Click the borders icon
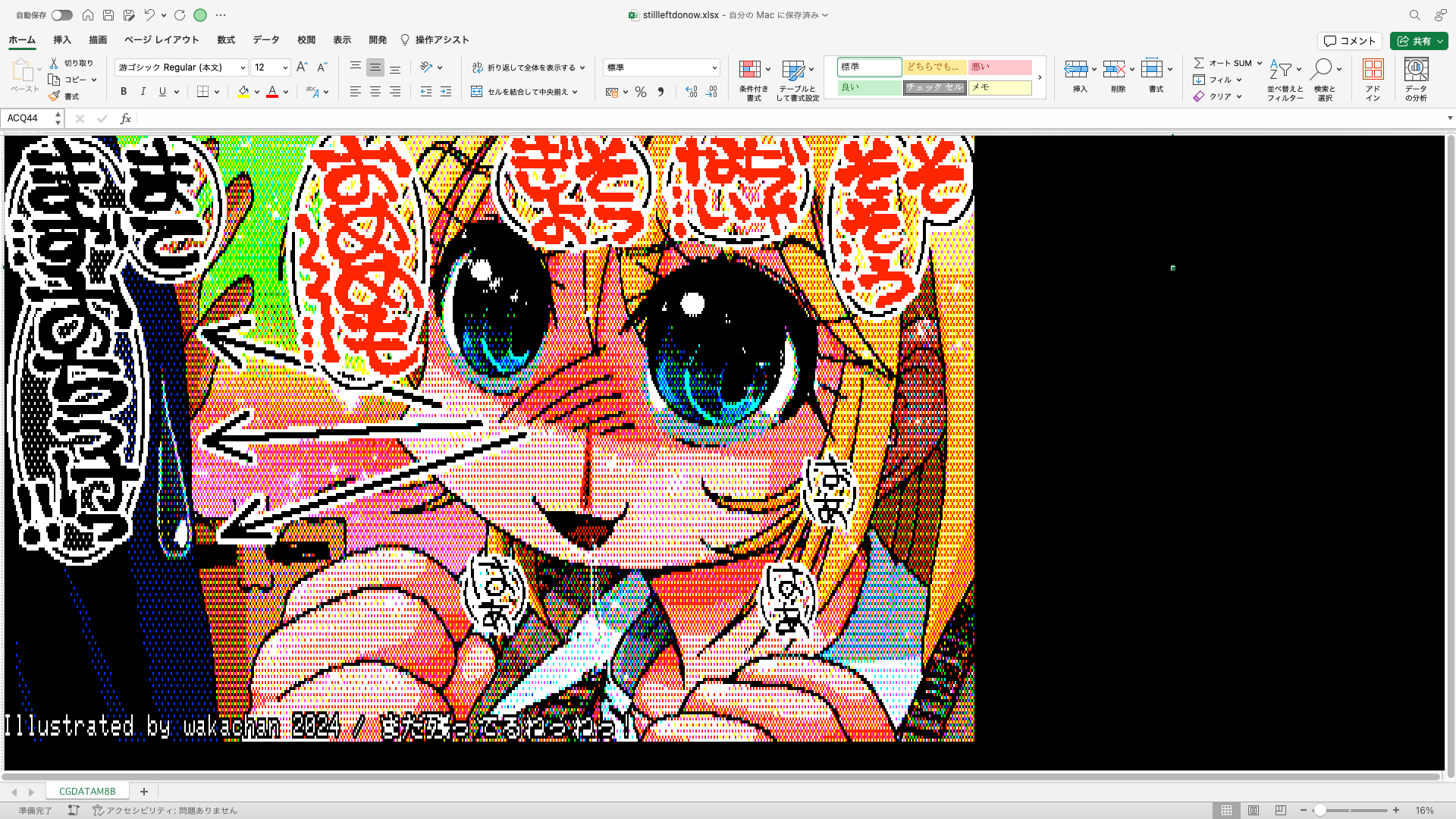Viewport: 1456px width, 819px height. tap(202, 92)
